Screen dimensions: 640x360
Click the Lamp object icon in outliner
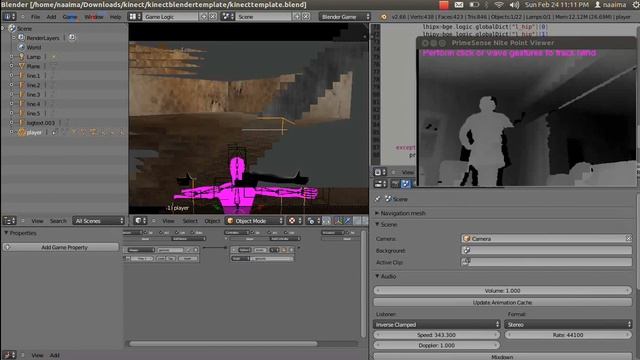tap(21, 56)
